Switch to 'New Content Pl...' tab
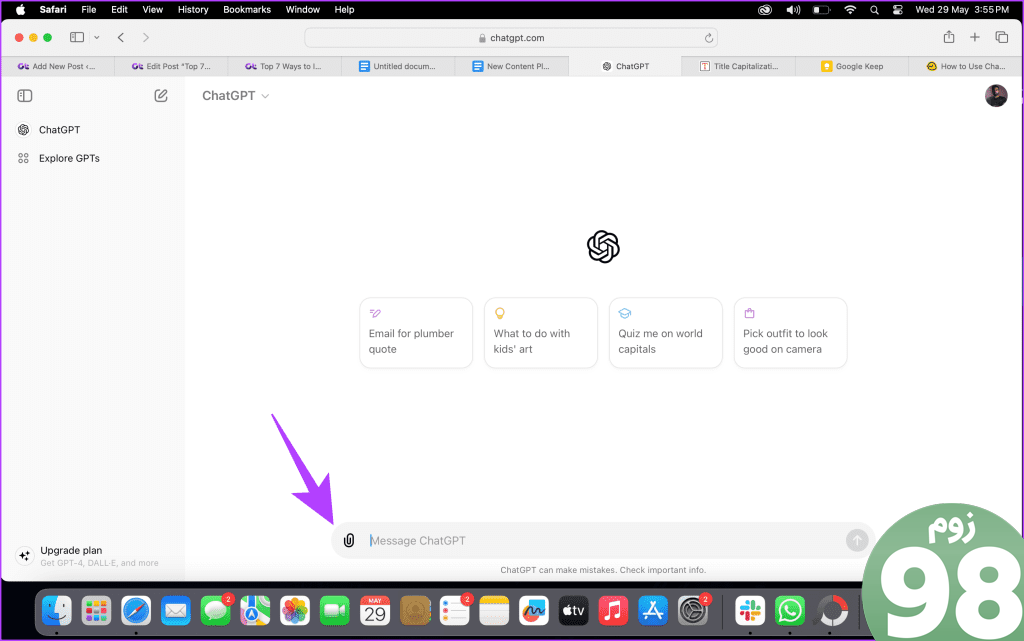The height and width of the screenshot is (641, 1024). click(x=511, y=66)
